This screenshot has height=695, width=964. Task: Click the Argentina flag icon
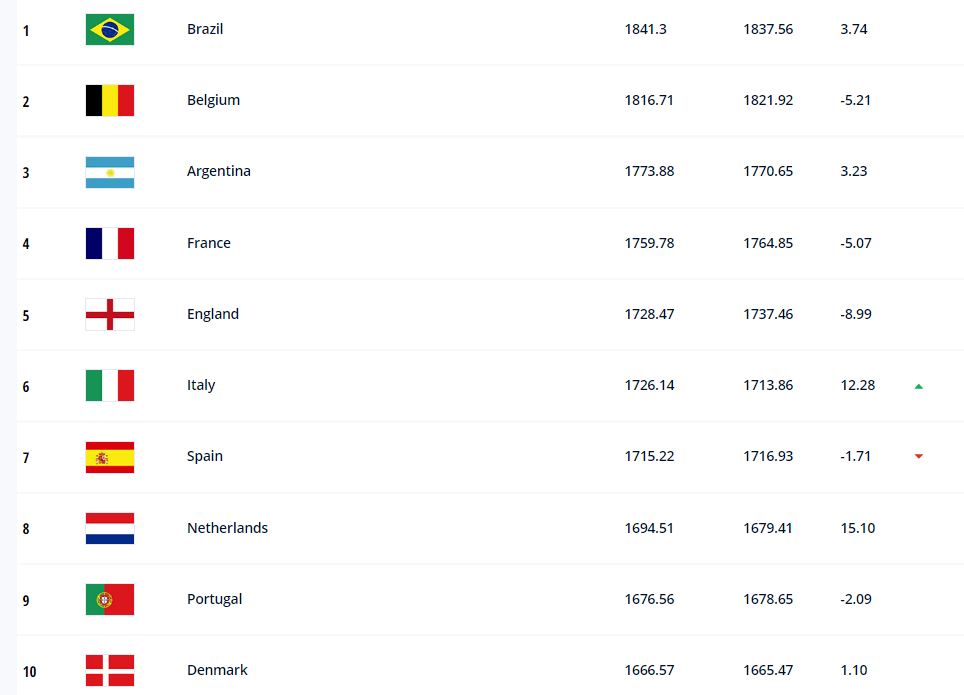110,172
